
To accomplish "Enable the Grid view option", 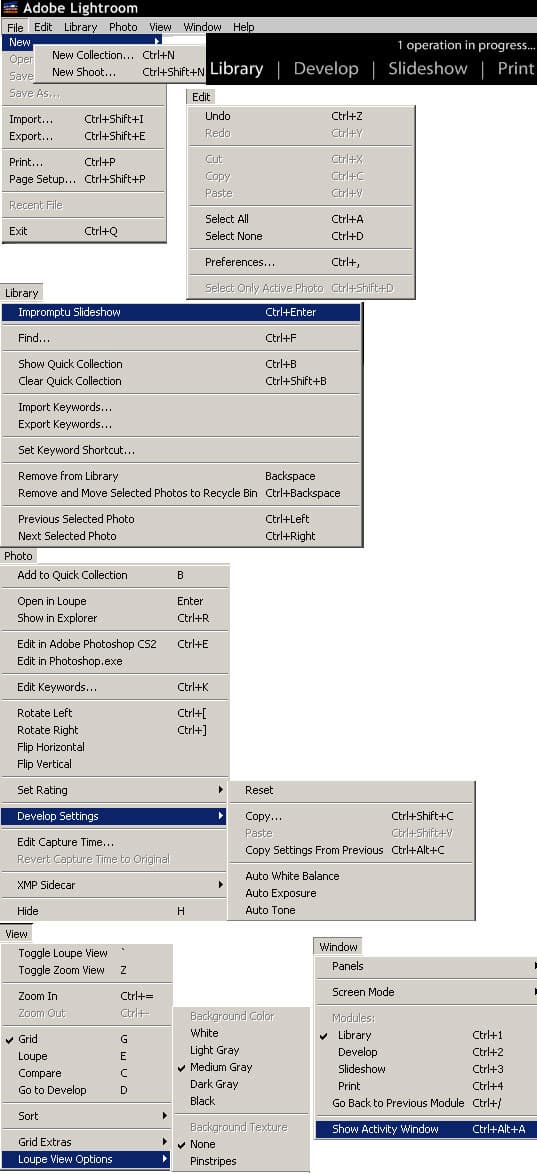I will click(86, 1039).
